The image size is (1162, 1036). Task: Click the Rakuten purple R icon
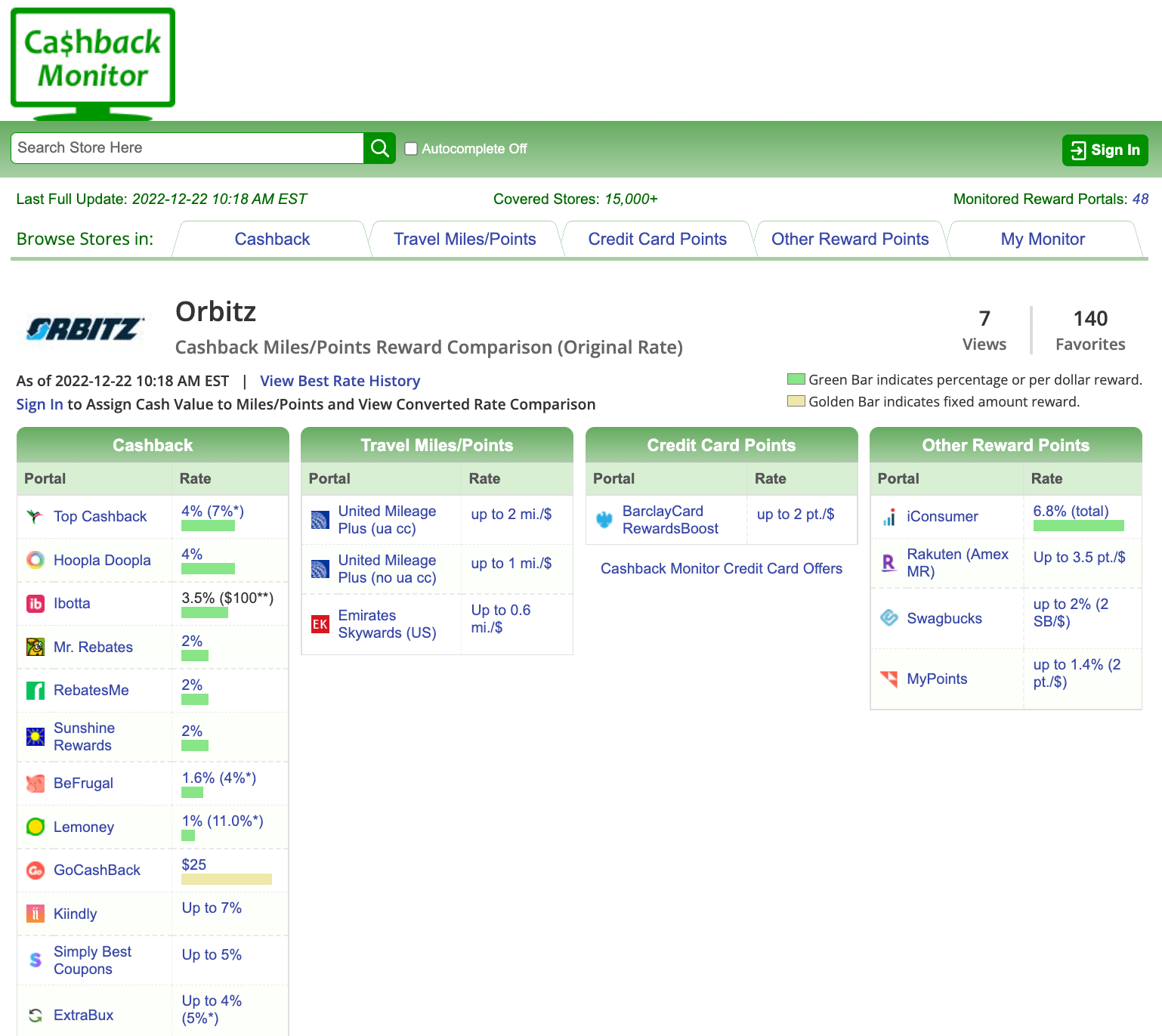tap(889, 563)
